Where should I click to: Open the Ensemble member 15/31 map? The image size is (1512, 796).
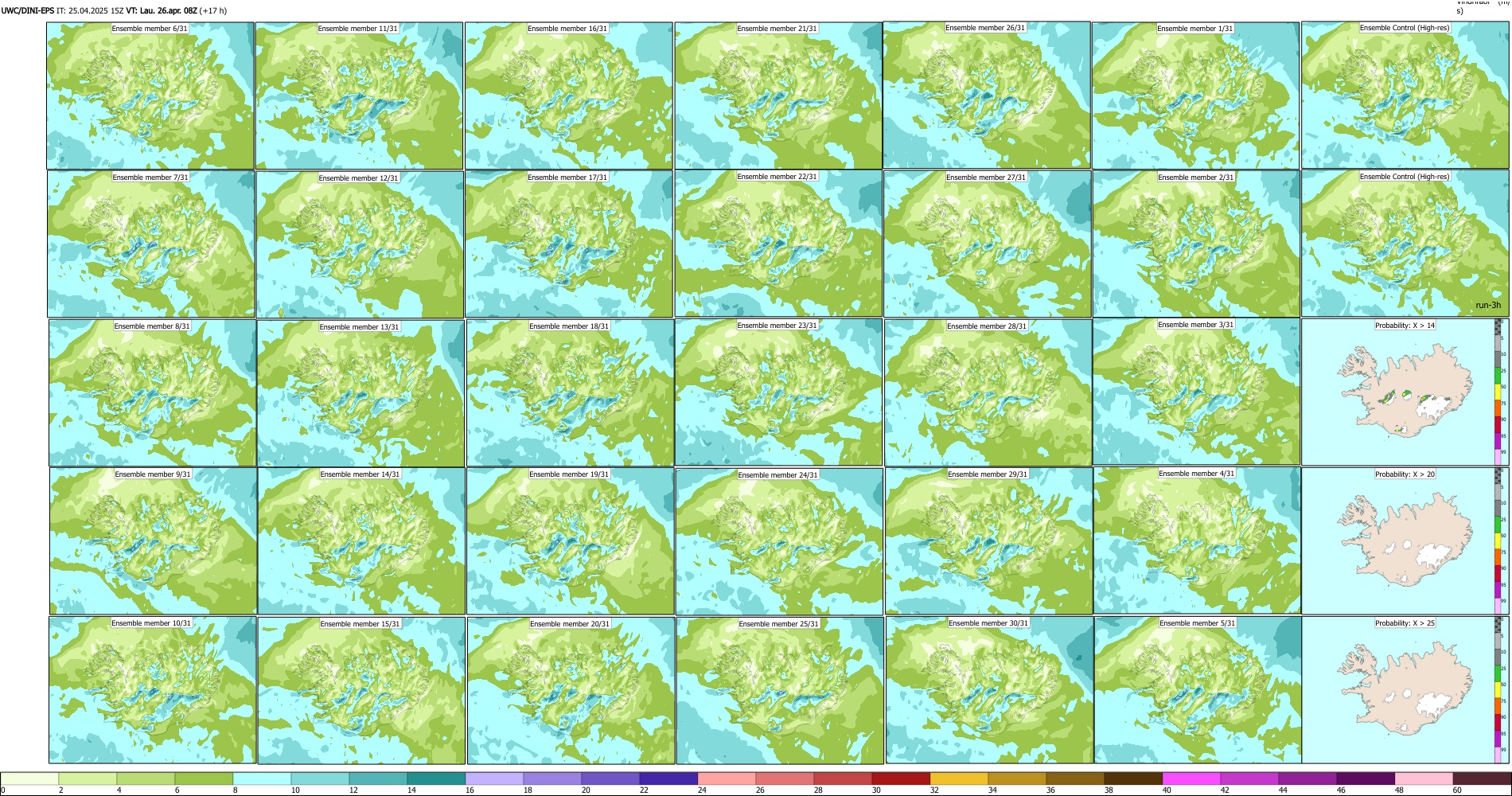[x=361, y=691]
